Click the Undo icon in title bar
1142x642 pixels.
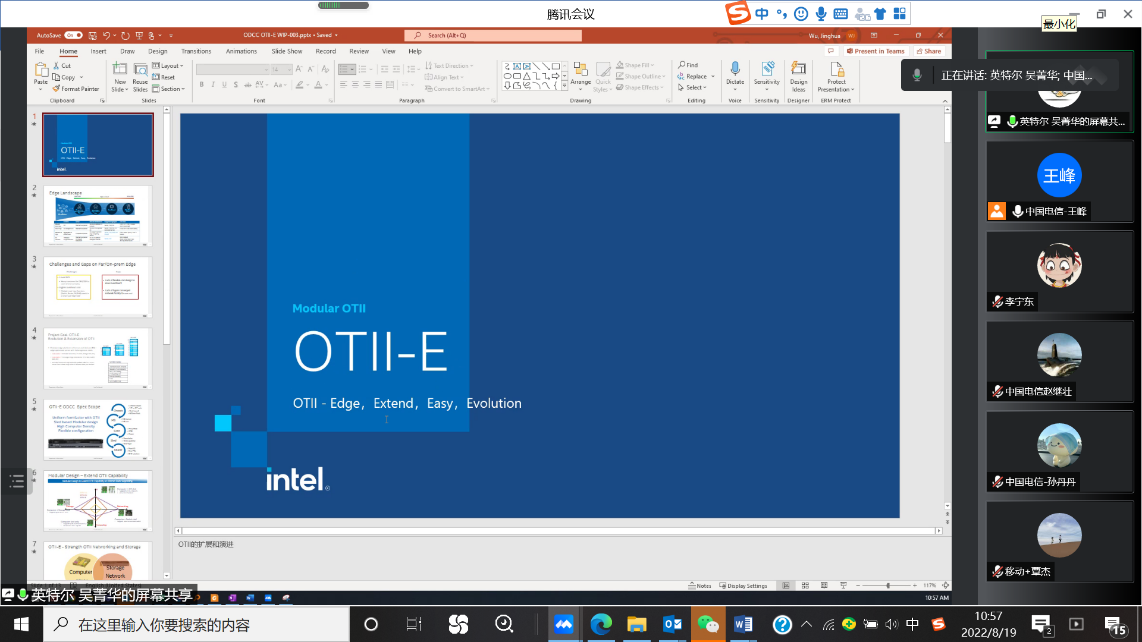pyautogui.click(x=106, y=35)
